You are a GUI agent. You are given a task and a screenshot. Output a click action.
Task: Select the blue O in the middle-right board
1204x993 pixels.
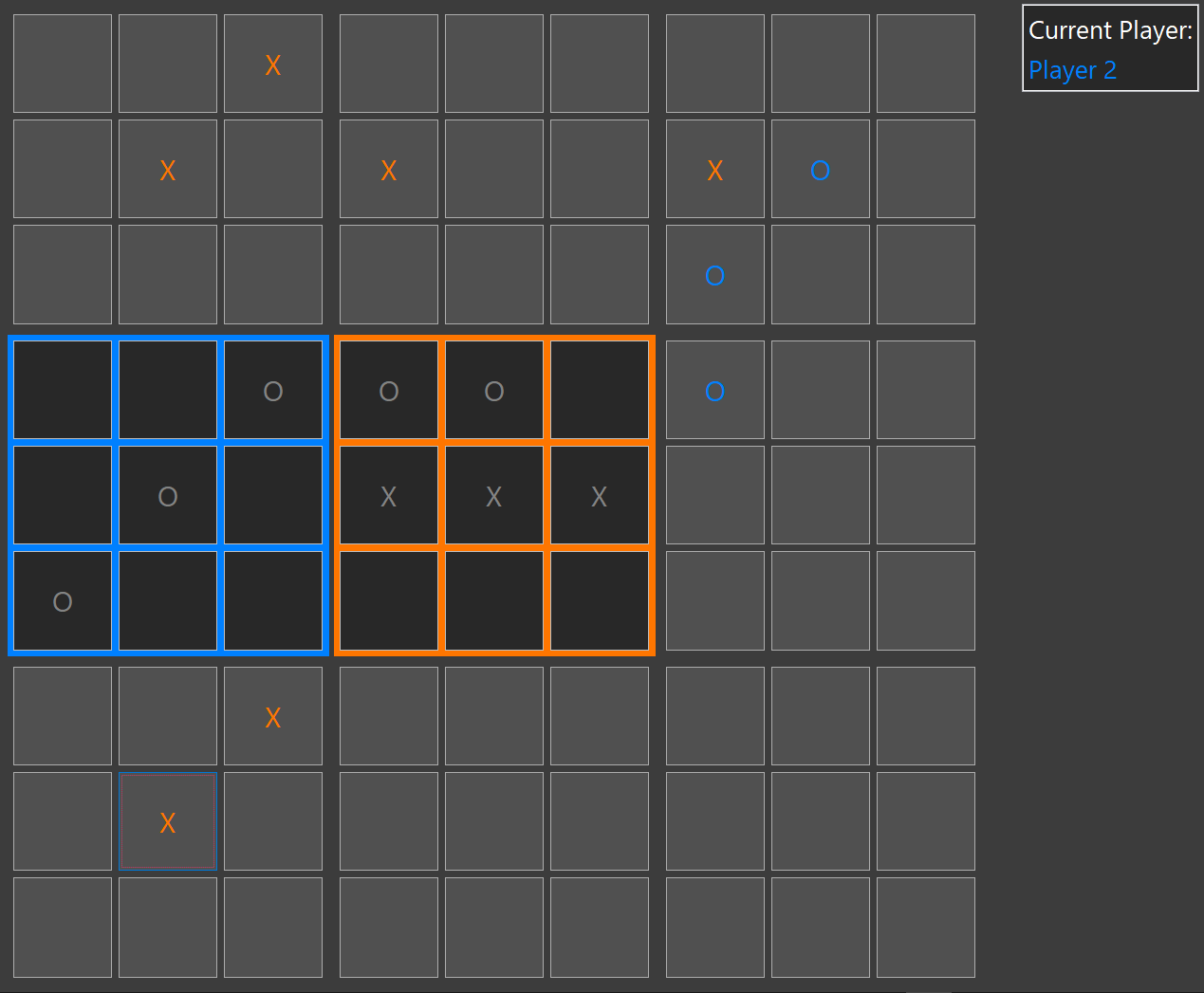[x=715, y=391]
